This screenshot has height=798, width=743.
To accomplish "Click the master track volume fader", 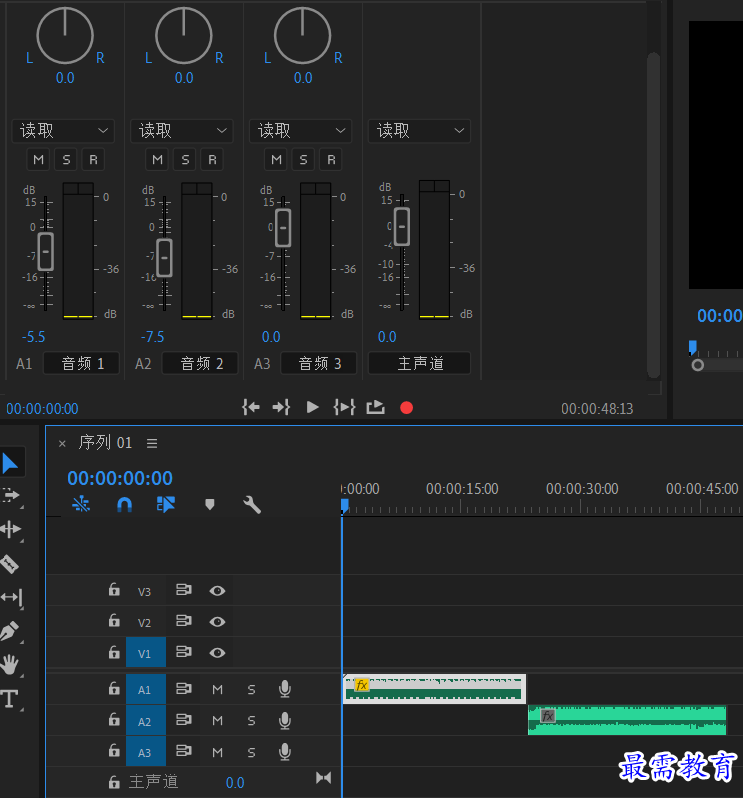I will 402,226.
